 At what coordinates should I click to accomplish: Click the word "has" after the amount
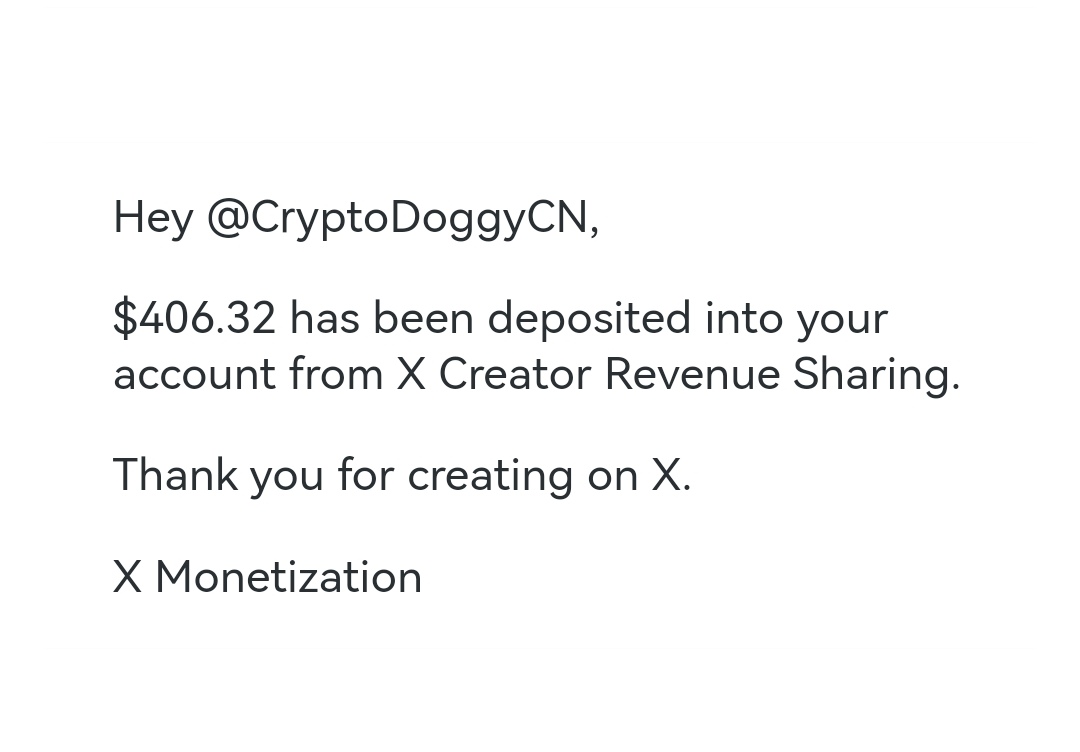point(324,319)
